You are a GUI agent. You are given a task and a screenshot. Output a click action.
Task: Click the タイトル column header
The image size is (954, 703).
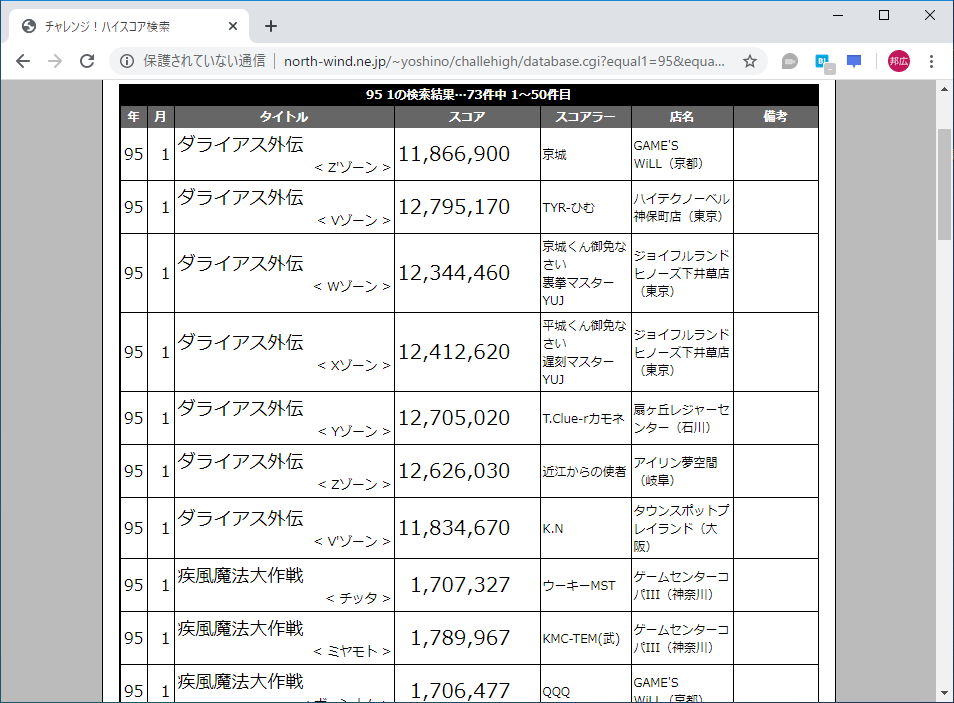[283, 117]
